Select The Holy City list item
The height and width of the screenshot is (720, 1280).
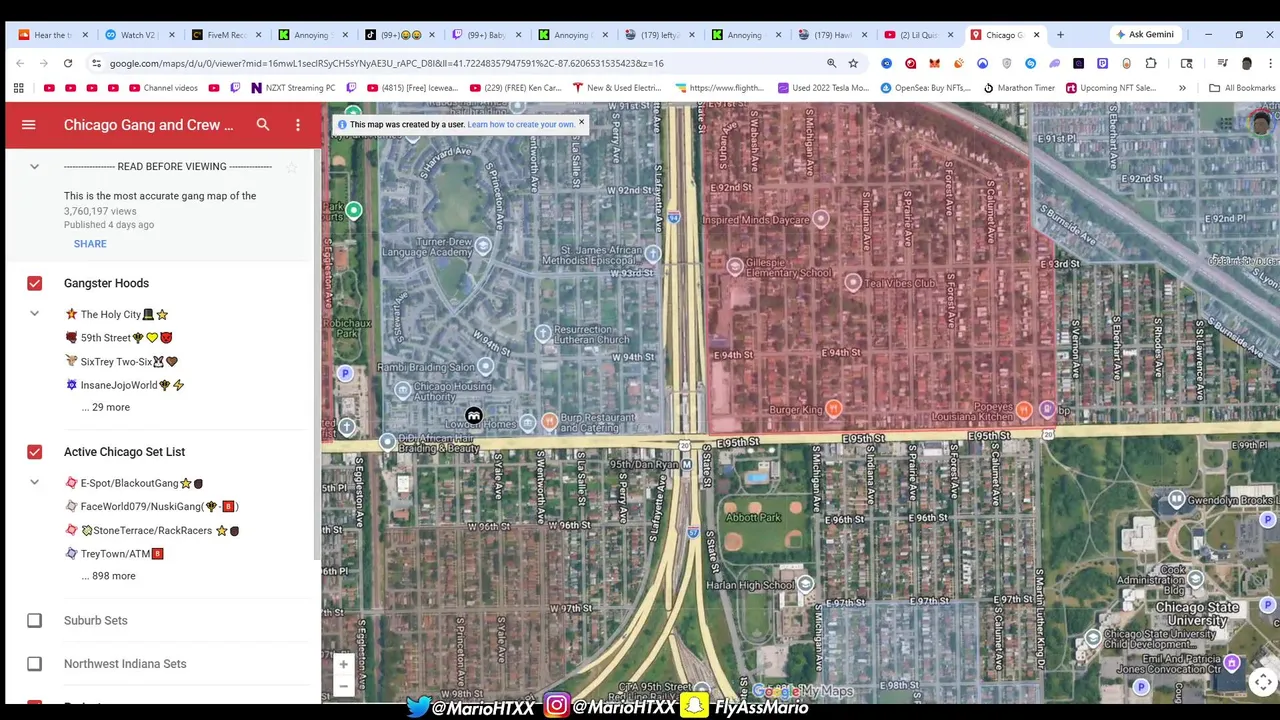click(x=117, y=314)
